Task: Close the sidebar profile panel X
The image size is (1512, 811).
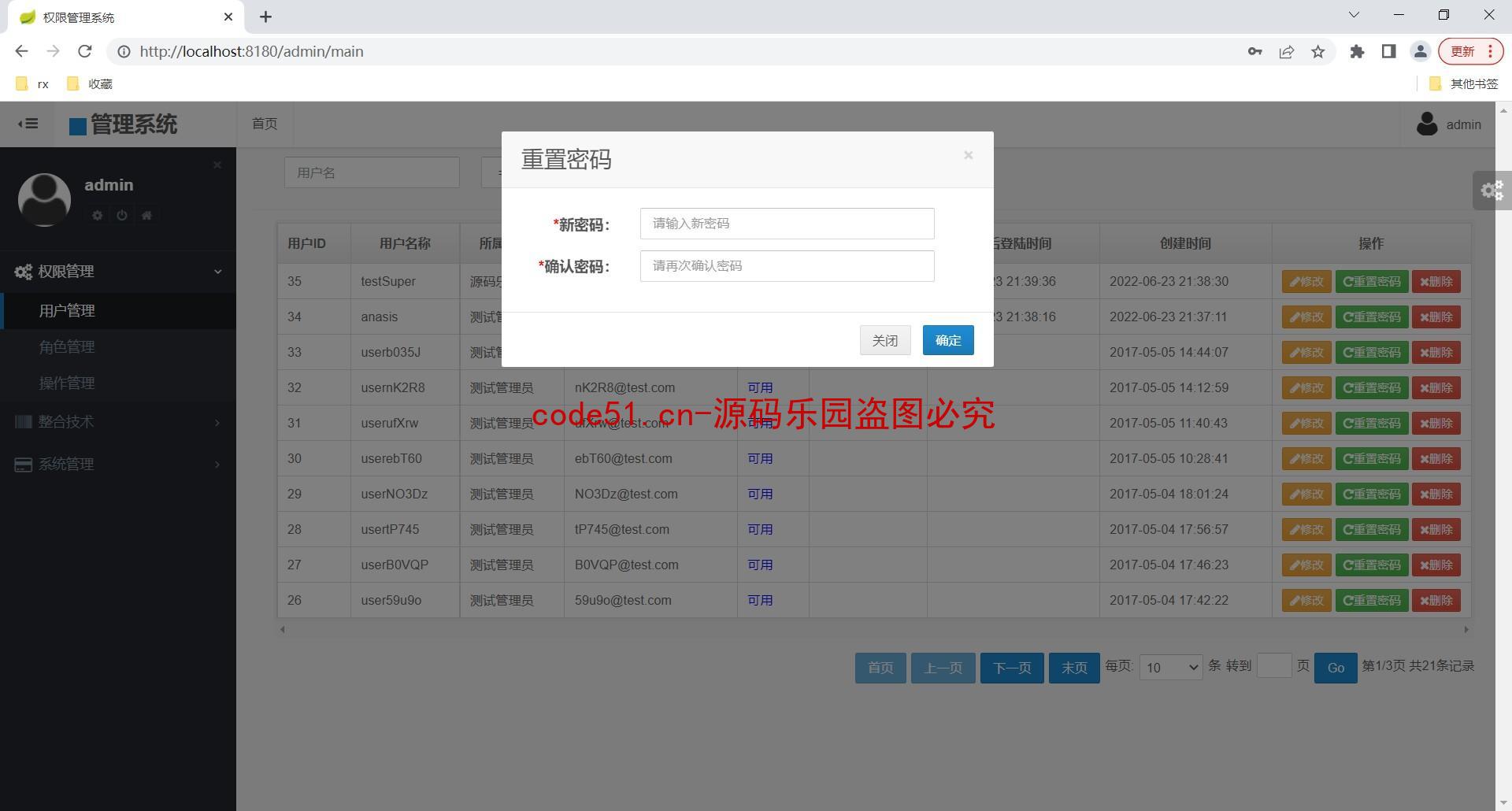Action: point(217,165)
